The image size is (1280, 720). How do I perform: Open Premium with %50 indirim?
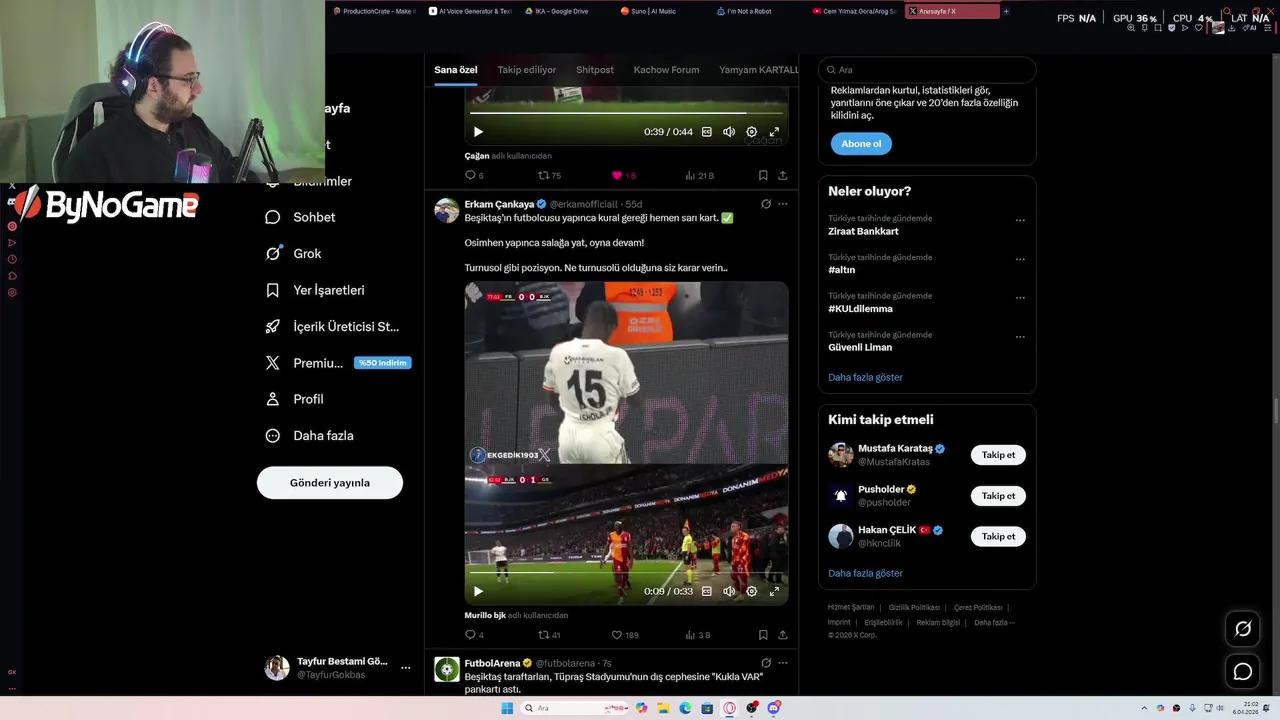337,363
